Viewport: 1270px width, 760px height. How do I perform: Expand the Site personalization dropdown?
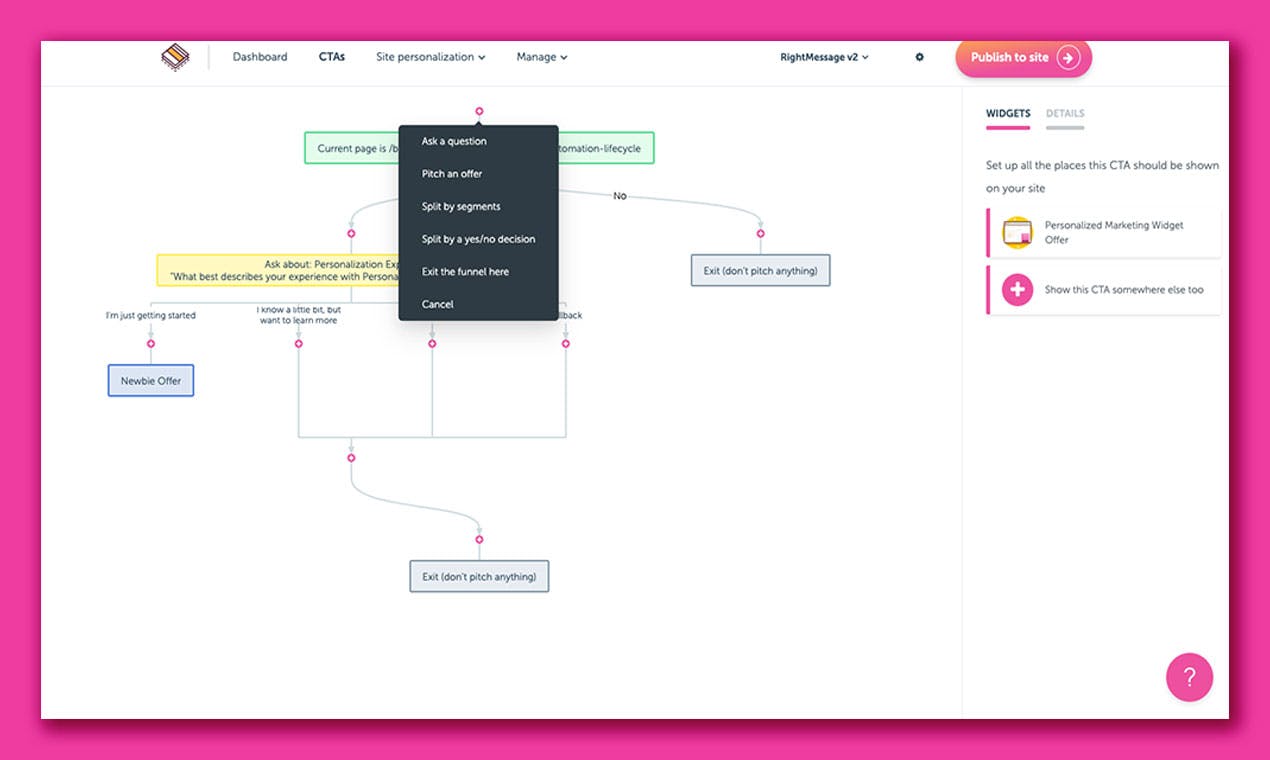430,57
